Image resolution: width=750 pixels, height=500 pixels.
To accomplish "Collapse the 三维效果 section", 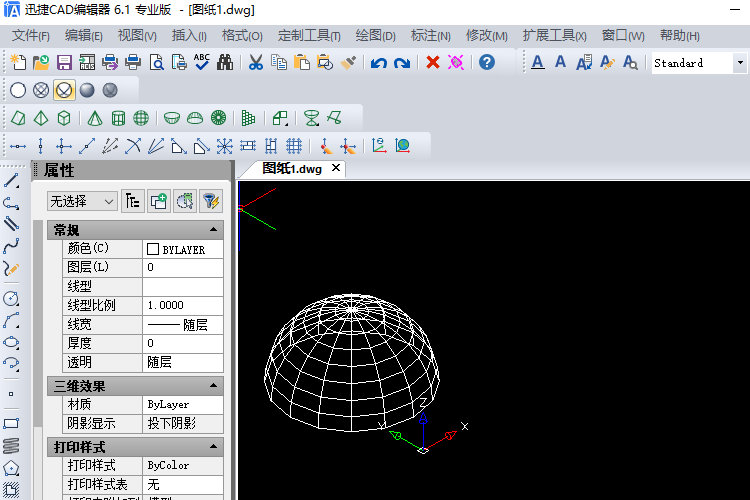I will point(213,386).
